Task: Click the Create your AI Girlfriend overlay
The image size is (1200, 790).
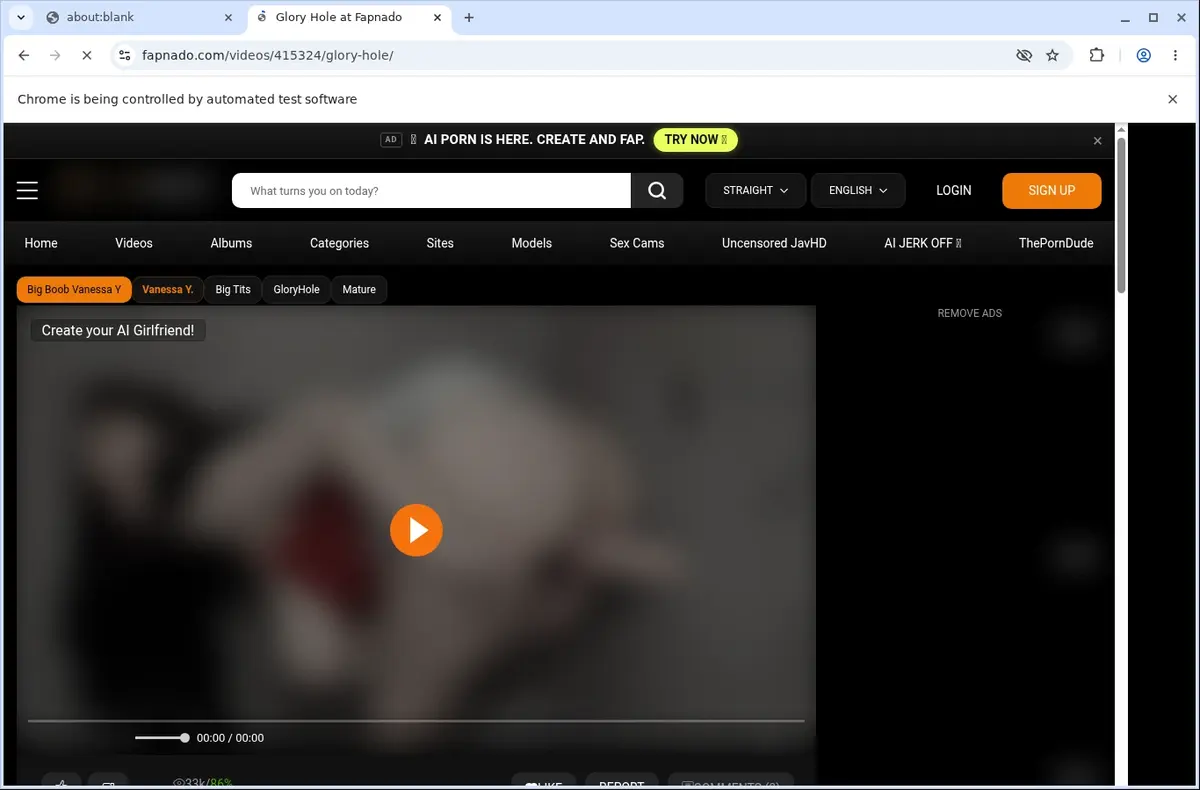Action: click(x=118, y=330)
